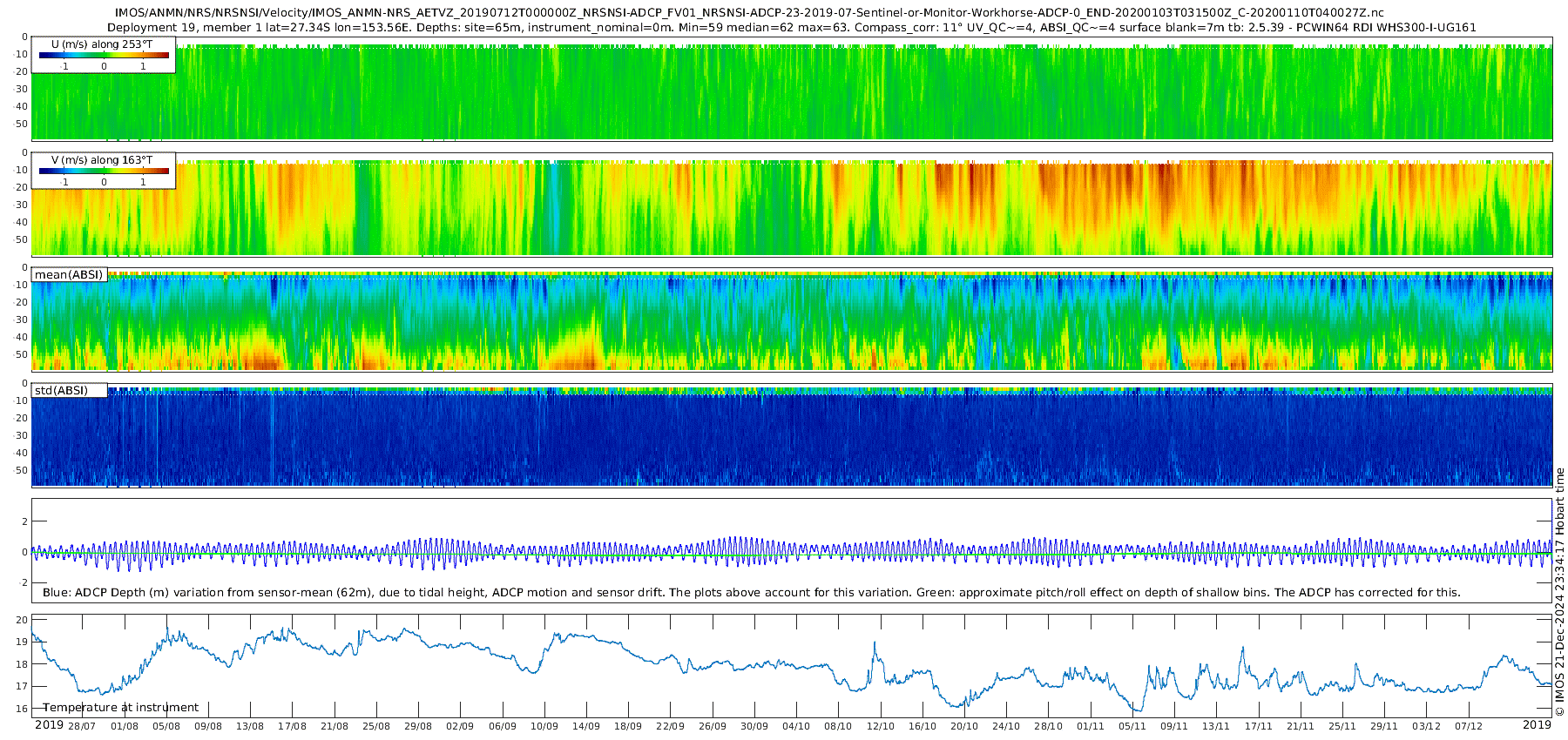Screen dimensions: 1568x740
Task: Select the 07/12 date tick label
Action: coord(1468,726)
